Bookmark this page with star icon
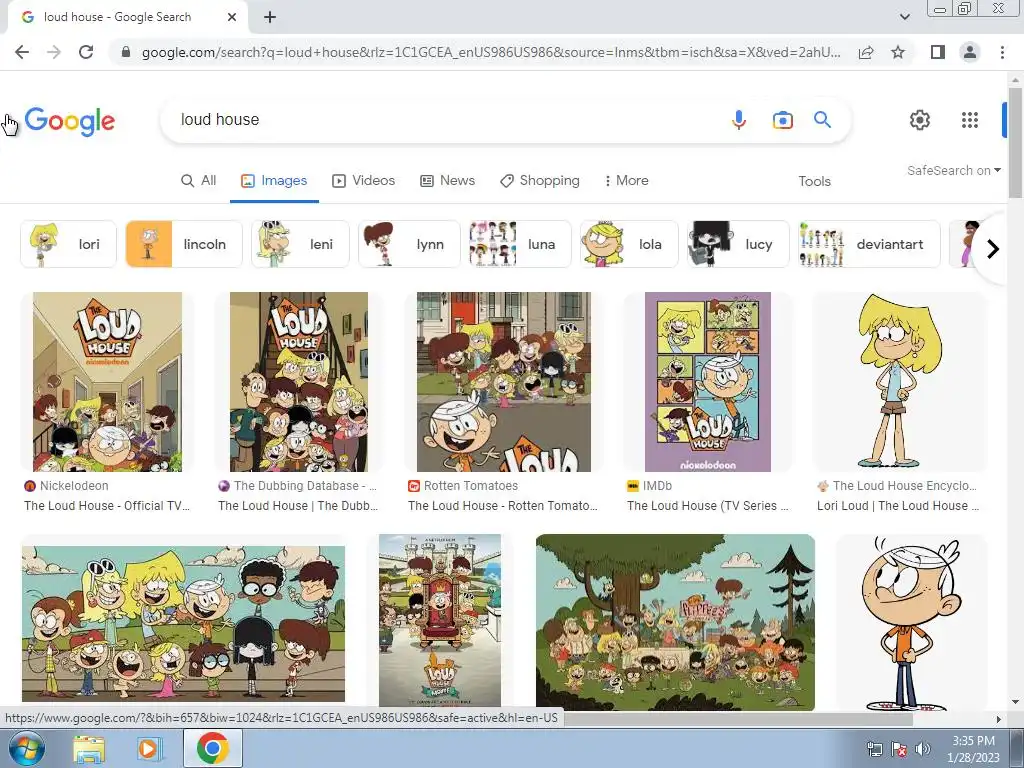This screenshot has width=1024, height=768. click(x=898, y=52)
